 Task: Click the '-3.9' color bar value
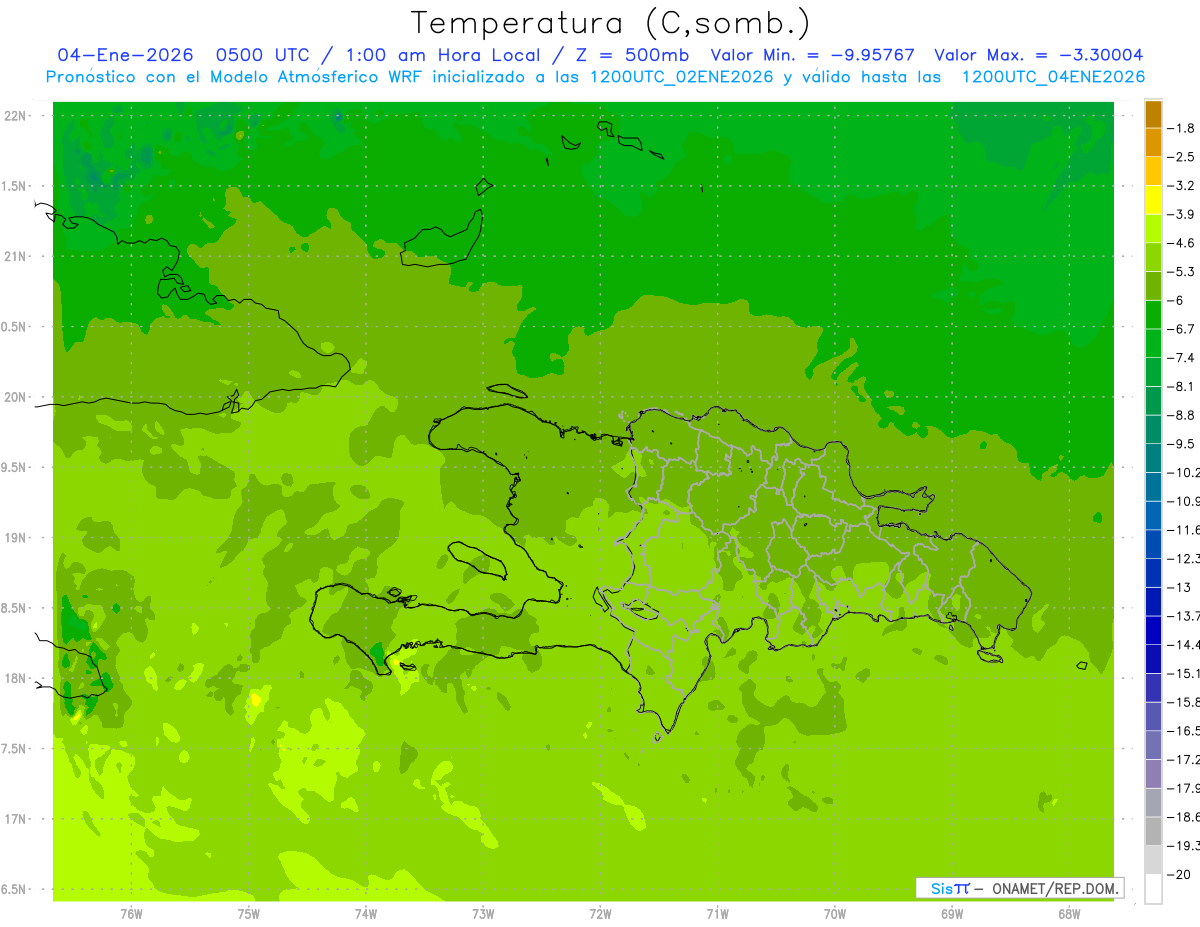[1182, 214]
